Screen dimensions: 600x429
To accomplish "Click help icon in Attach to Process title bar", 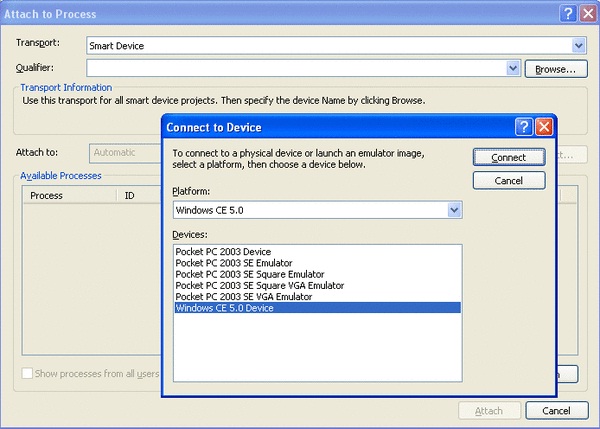I will coord(566,13).
